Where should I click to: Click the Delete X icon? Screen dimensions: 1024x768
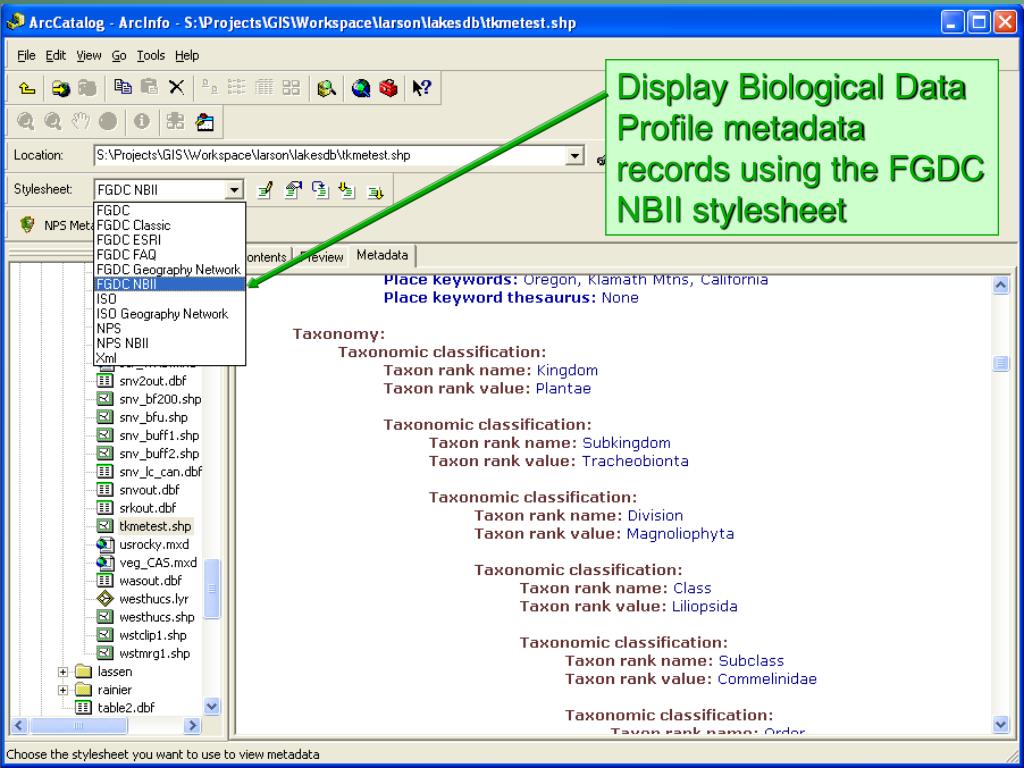click(176, 87)
